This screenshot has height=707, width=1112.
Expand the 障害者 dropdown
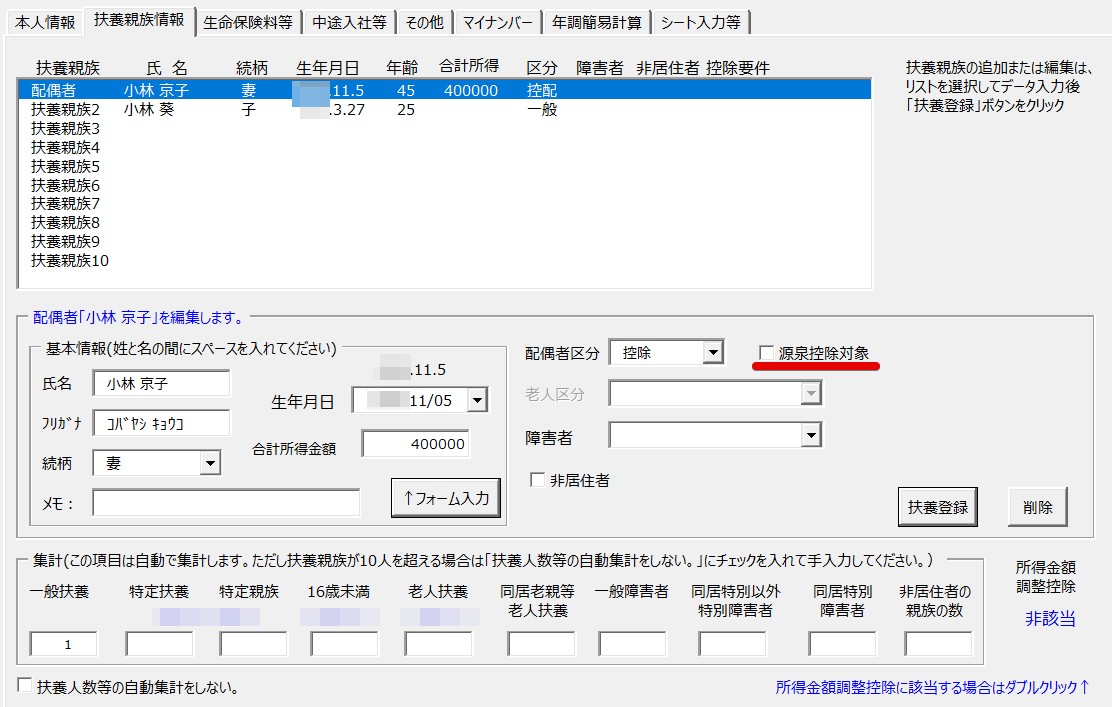tap(811, 435)
